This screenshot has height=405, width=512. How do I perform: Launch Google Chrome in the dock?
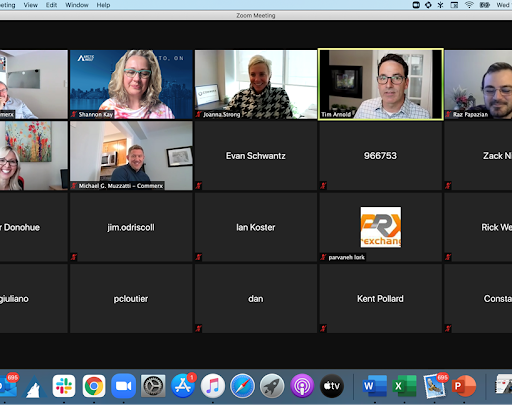point(94,386)
